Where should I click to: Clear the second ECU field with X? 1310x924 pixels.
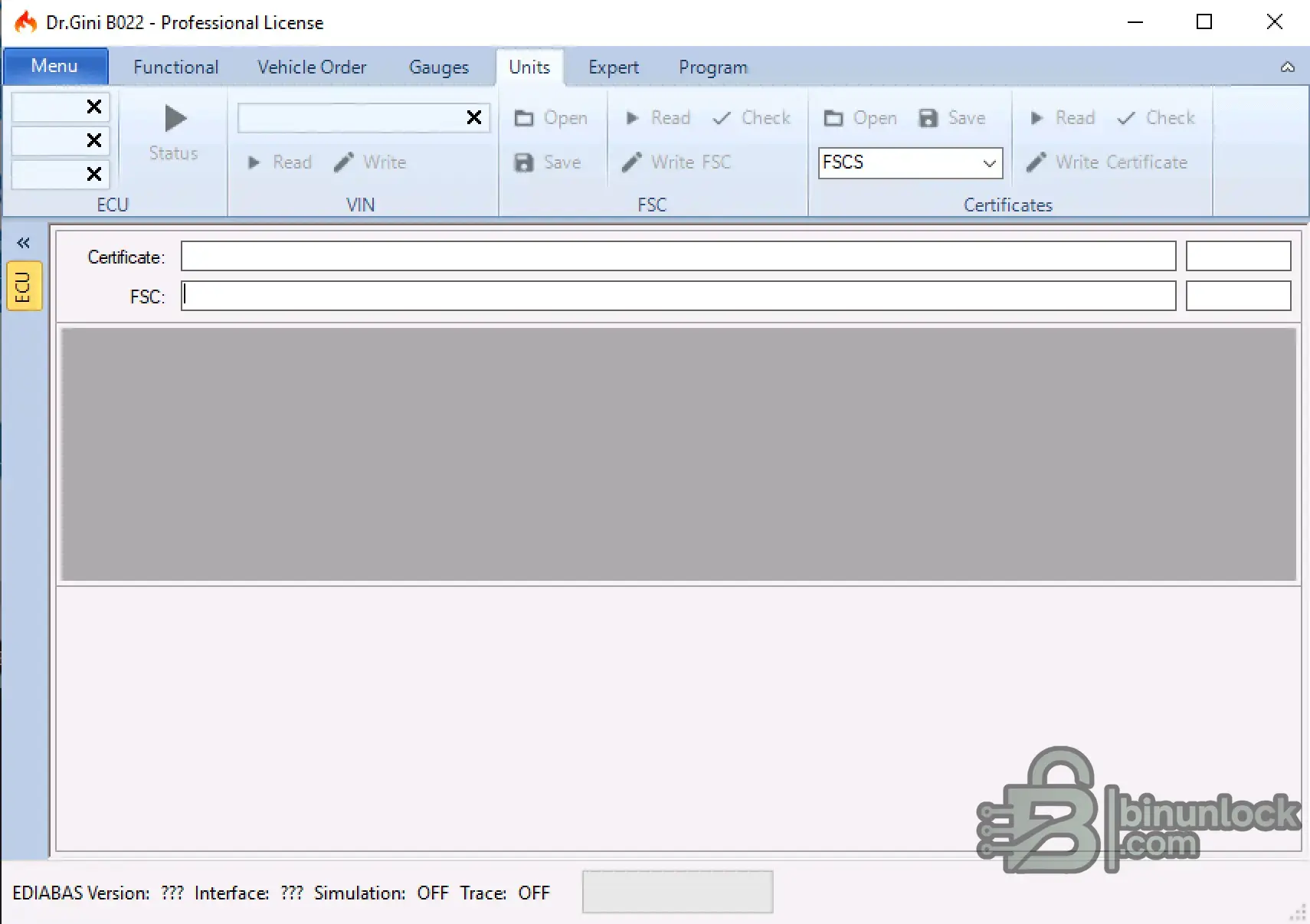coord(94,141)
